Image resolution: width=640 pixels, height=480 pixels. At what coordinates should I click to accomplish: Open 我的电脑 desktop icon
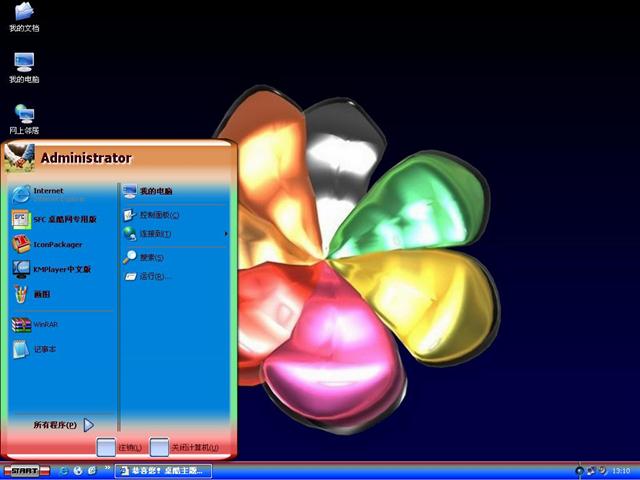(x=24, y=67)
